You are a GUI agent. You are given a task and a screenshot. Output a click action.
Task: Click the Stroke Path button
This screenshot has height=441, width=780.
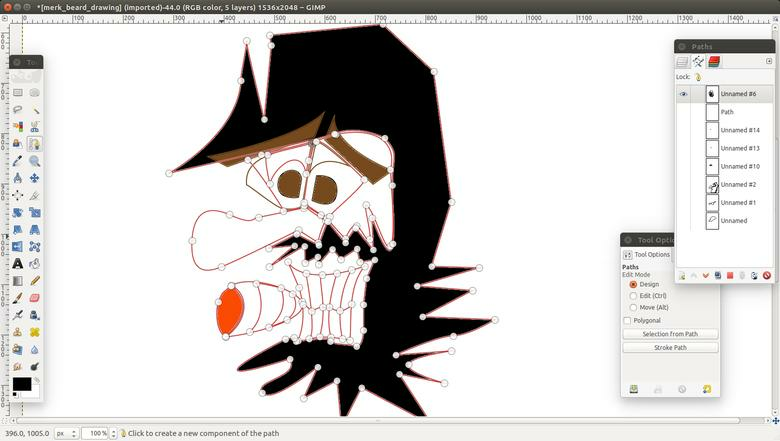point(670,348)
